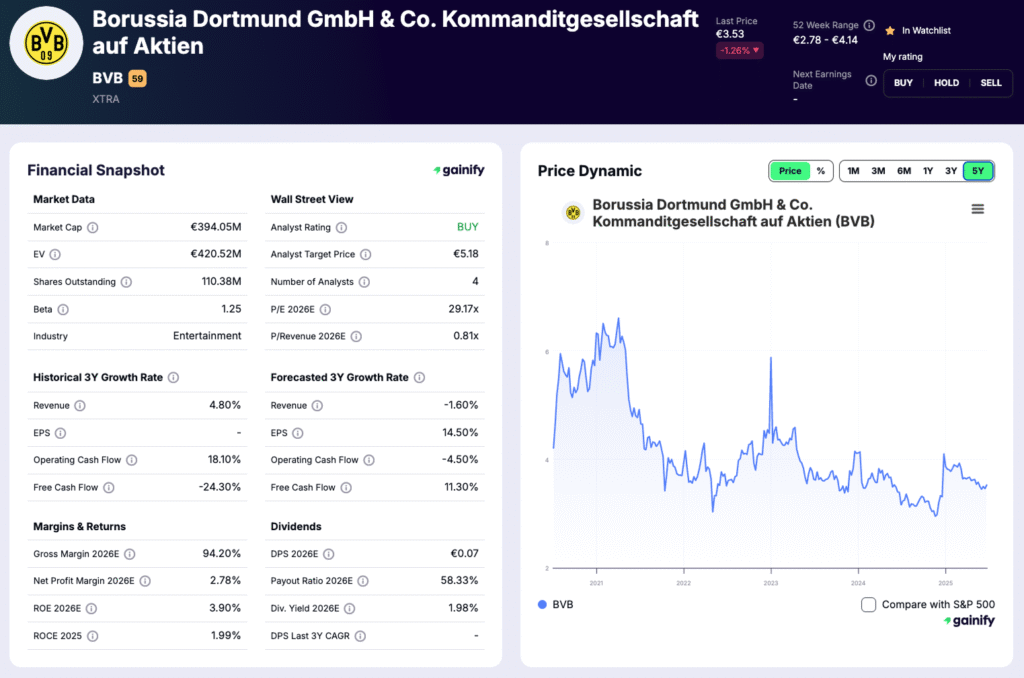Click the BVB legend dot below the chart
Screen dimensions: 1024x678
pyautogui.click(x=541, y=604)
